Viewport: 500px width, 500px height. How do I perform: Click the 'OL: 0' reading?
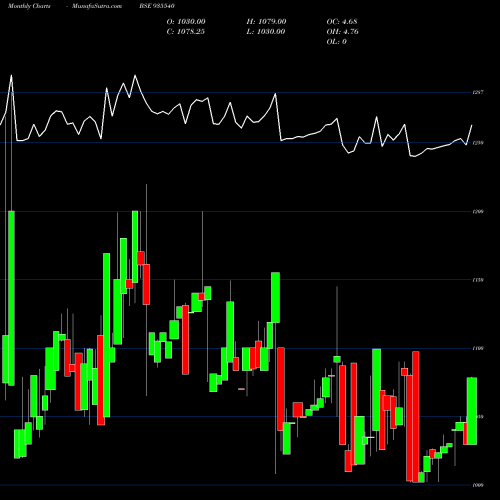point(337,42)
